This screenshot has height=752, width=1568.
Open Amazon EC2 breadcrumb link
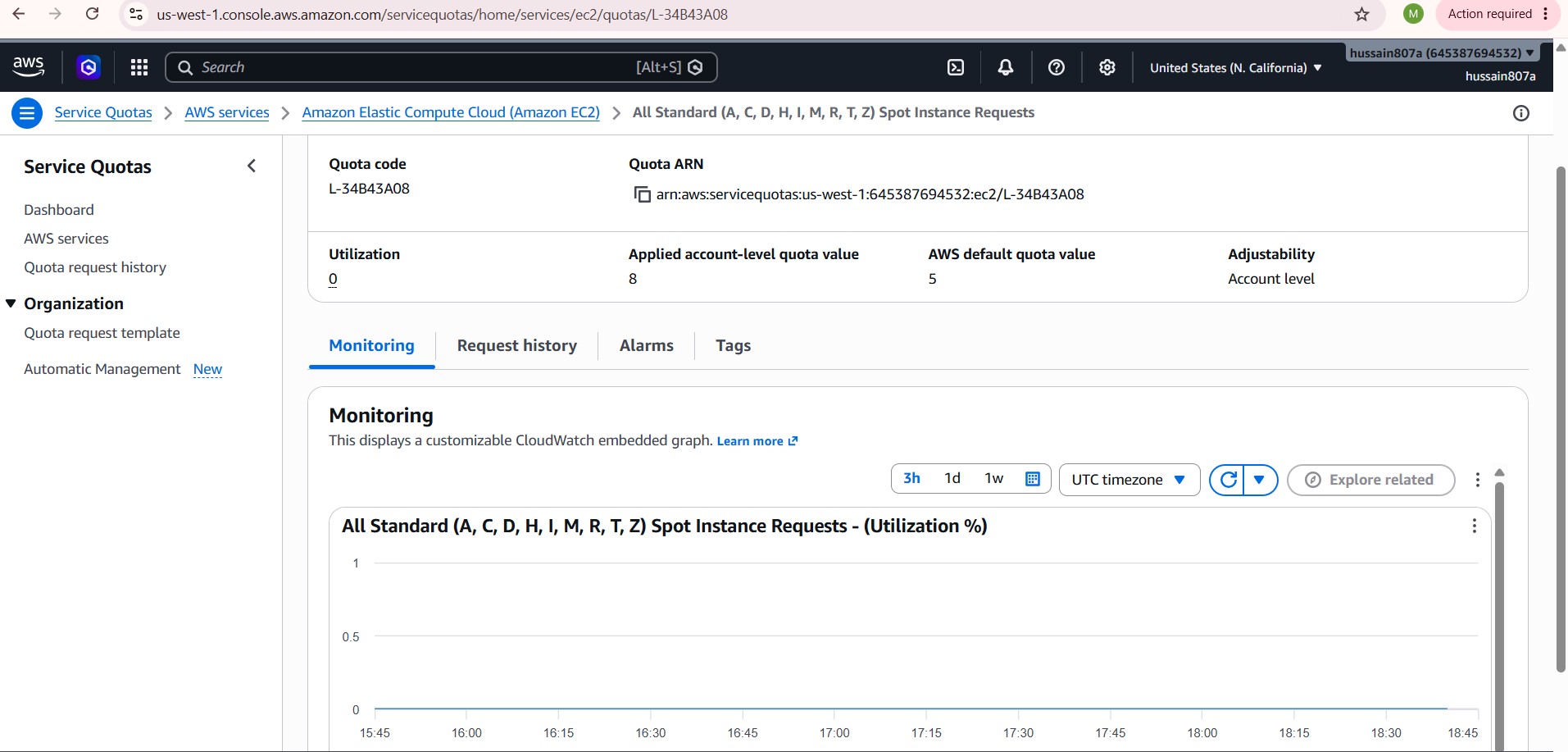[x=451, y=112]
